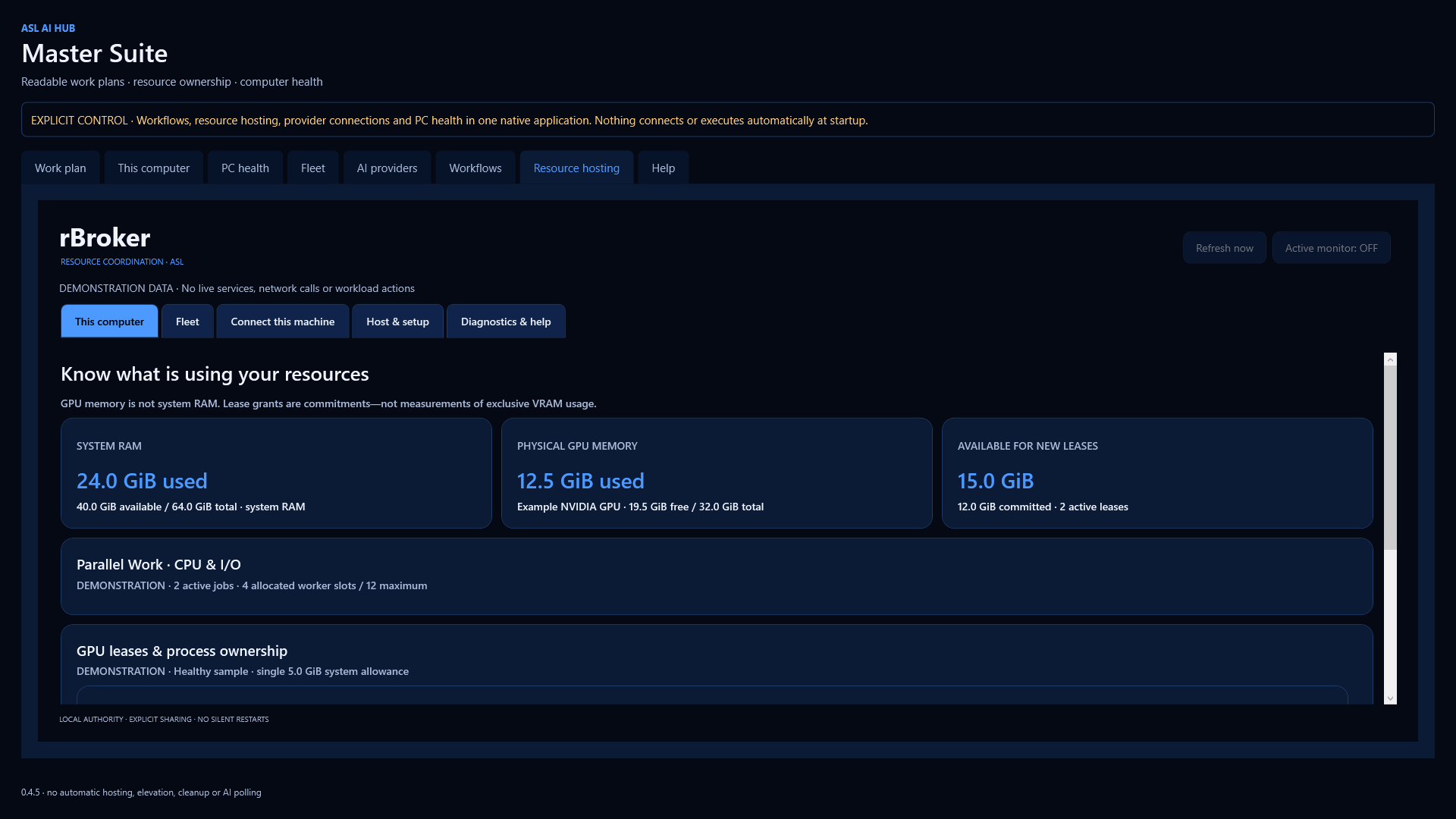1456x819 pixels.
Task: Click the Refresh now button
Action: 1224,248
